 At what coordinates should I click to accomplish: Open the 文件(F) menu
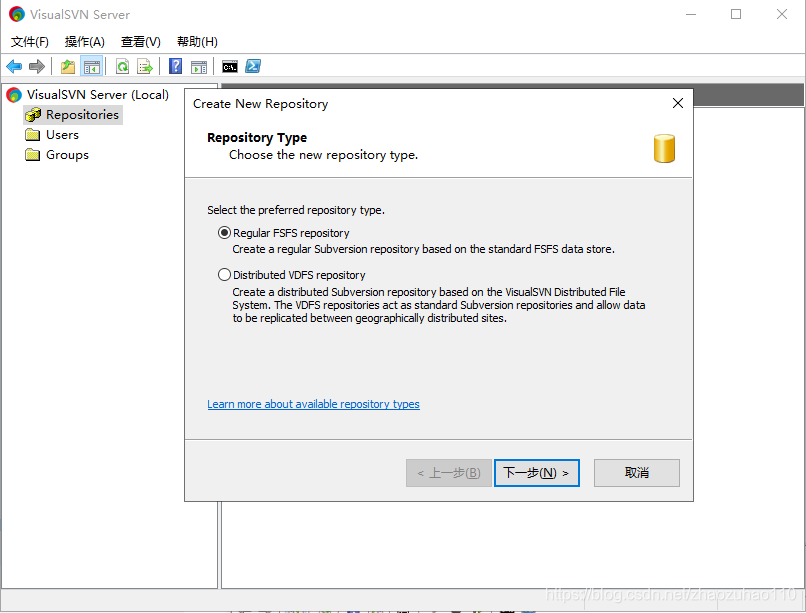click(x=29, y=42)
